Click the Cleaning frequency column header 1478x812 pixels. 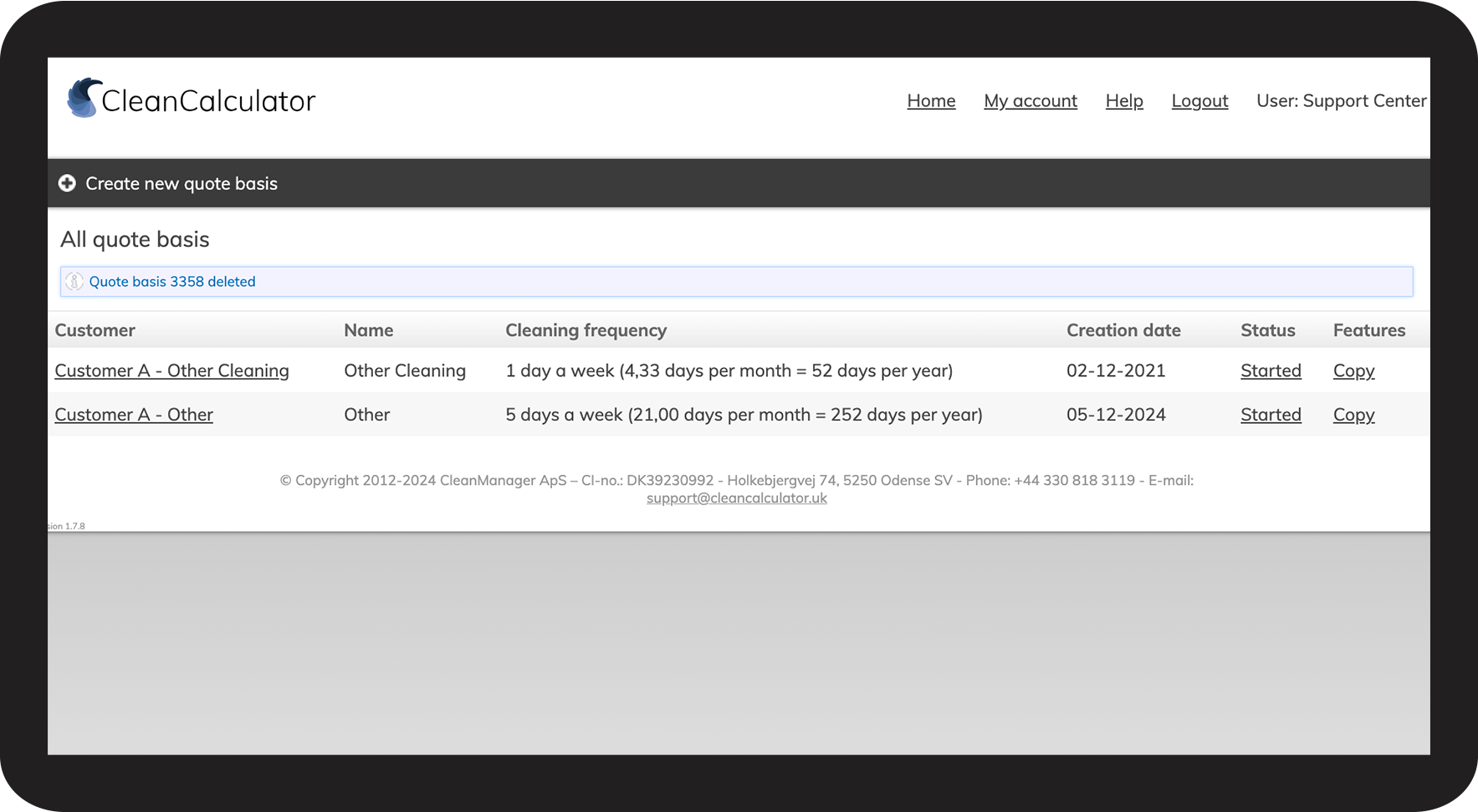point(586,330)
